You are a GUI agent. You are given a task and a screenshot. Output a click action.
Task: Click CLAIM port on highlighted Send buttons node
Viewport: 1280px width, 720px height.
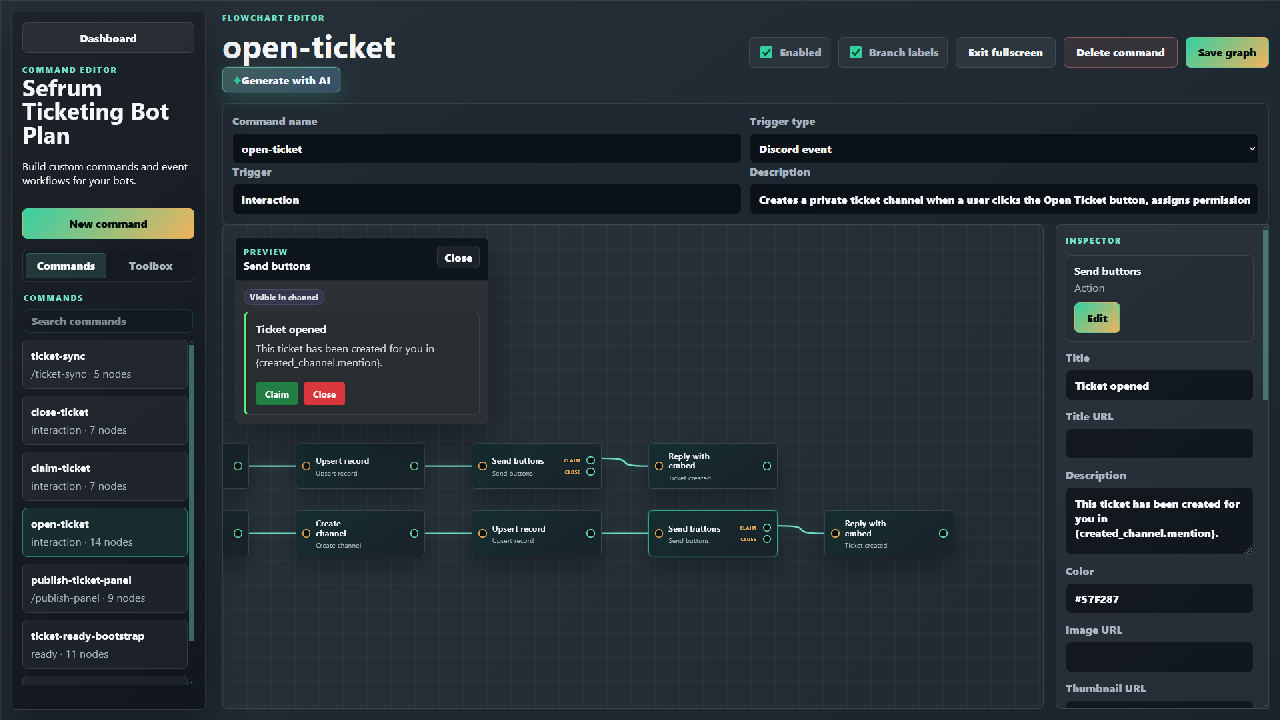[767, 527]
